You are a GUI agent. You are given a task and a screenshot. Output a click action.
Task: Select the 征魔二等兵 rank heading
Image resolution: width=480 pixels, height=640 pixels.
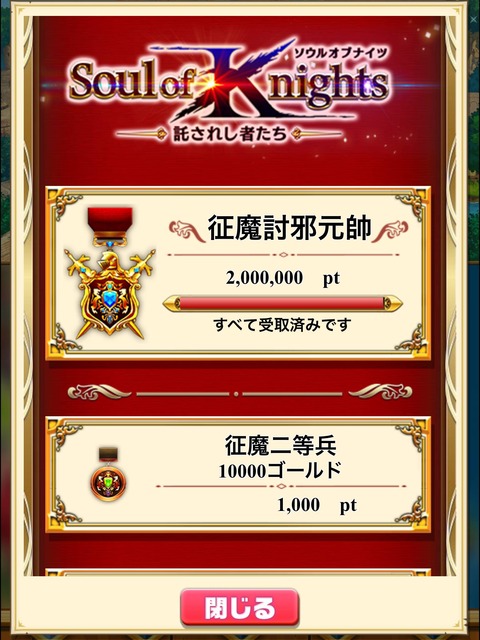click(x=281, y=446)
